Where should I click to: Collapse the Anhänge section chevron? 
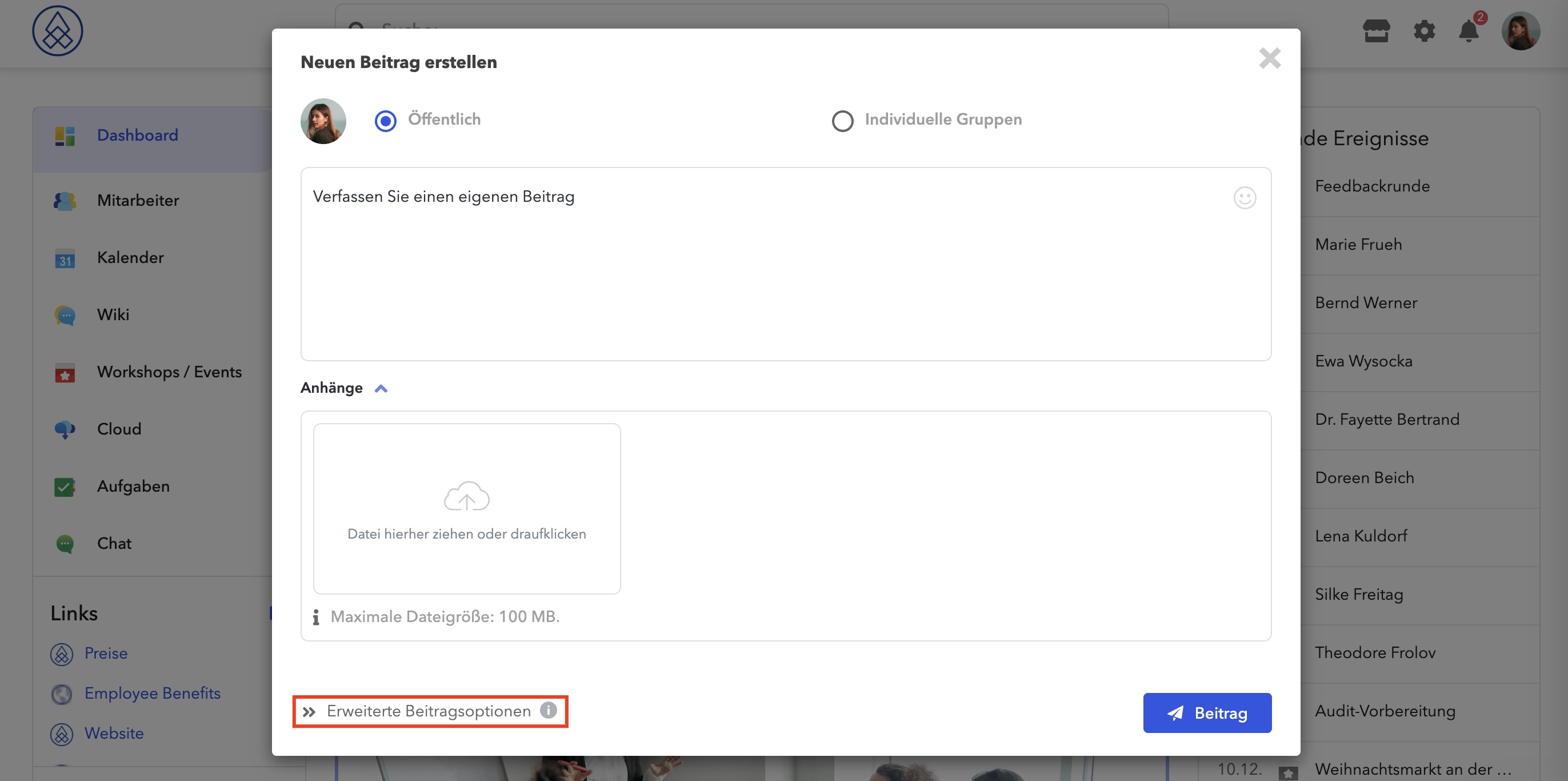point(381,389)
